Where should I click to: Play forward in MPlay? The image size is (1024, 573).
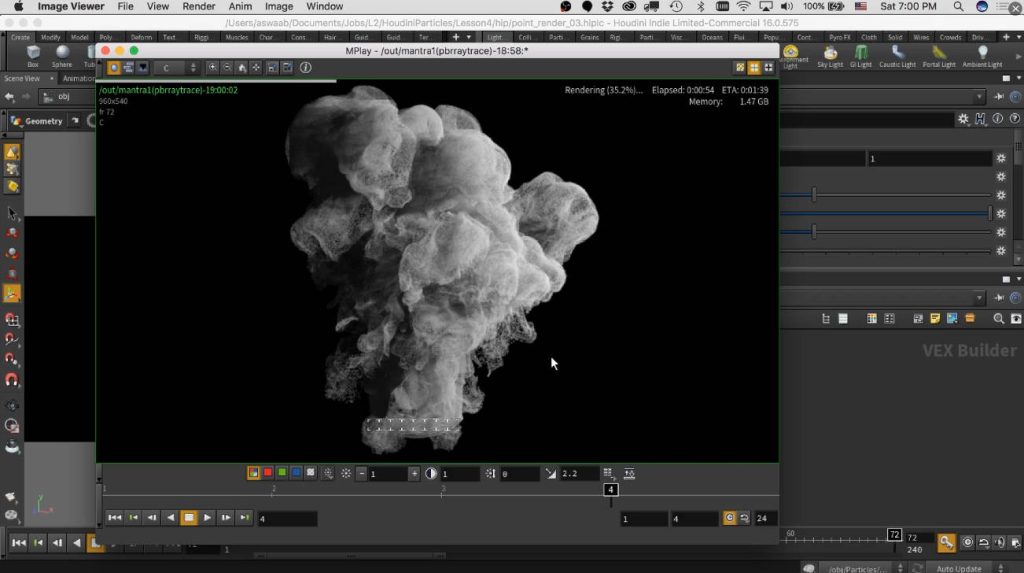207,518
